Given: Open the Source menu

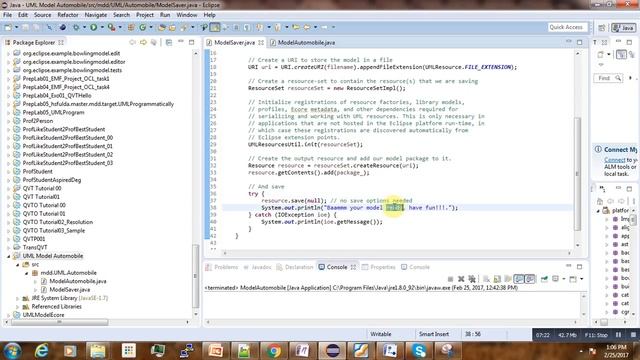Looking at the screenshot, I should click(x=42, y=15).
